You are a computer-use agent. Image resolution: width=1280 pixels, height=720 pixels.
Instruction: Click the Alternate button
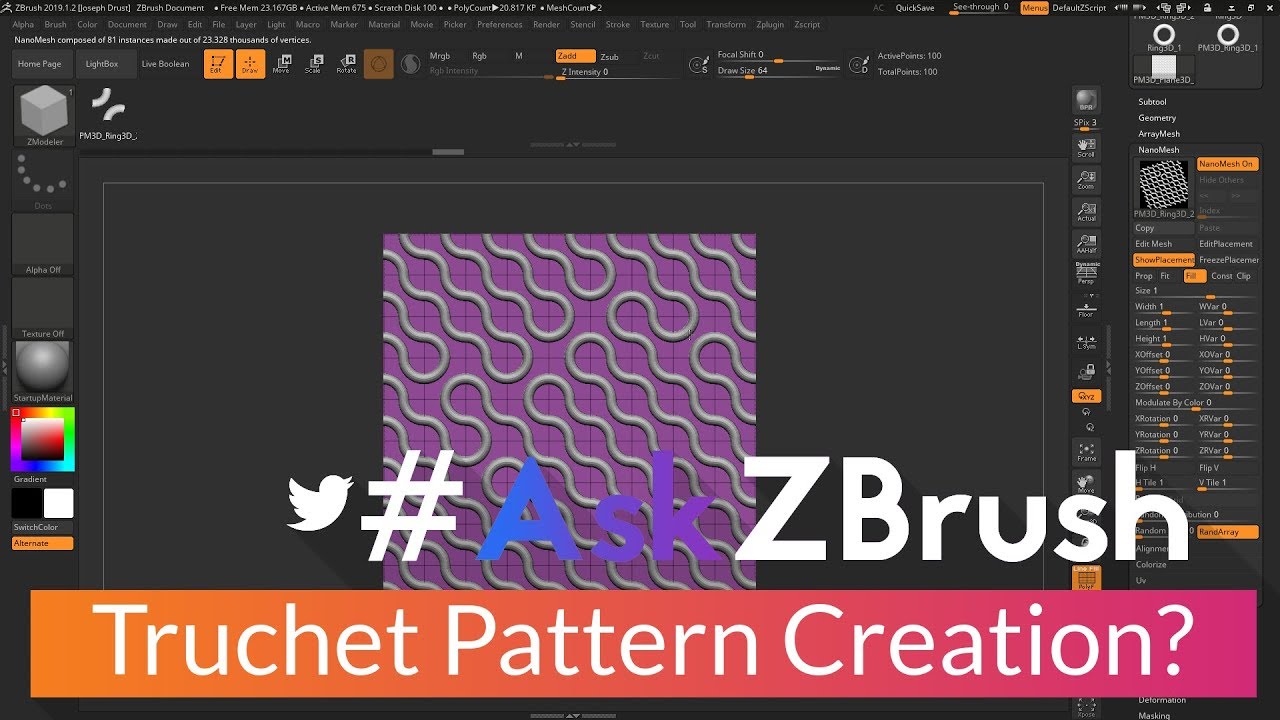[x=42, y=543]
